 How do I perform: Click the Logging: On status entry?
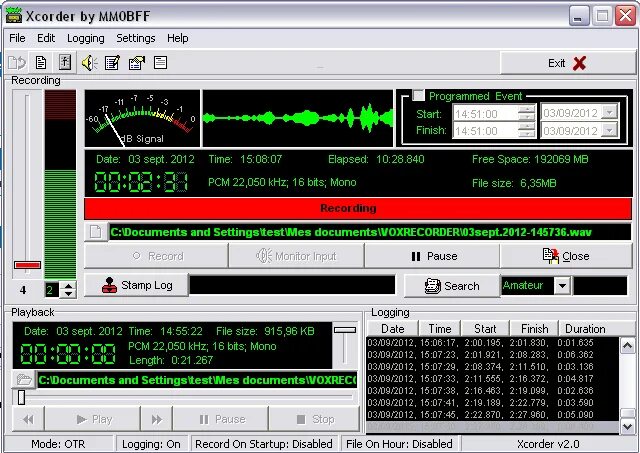(151, 444)
